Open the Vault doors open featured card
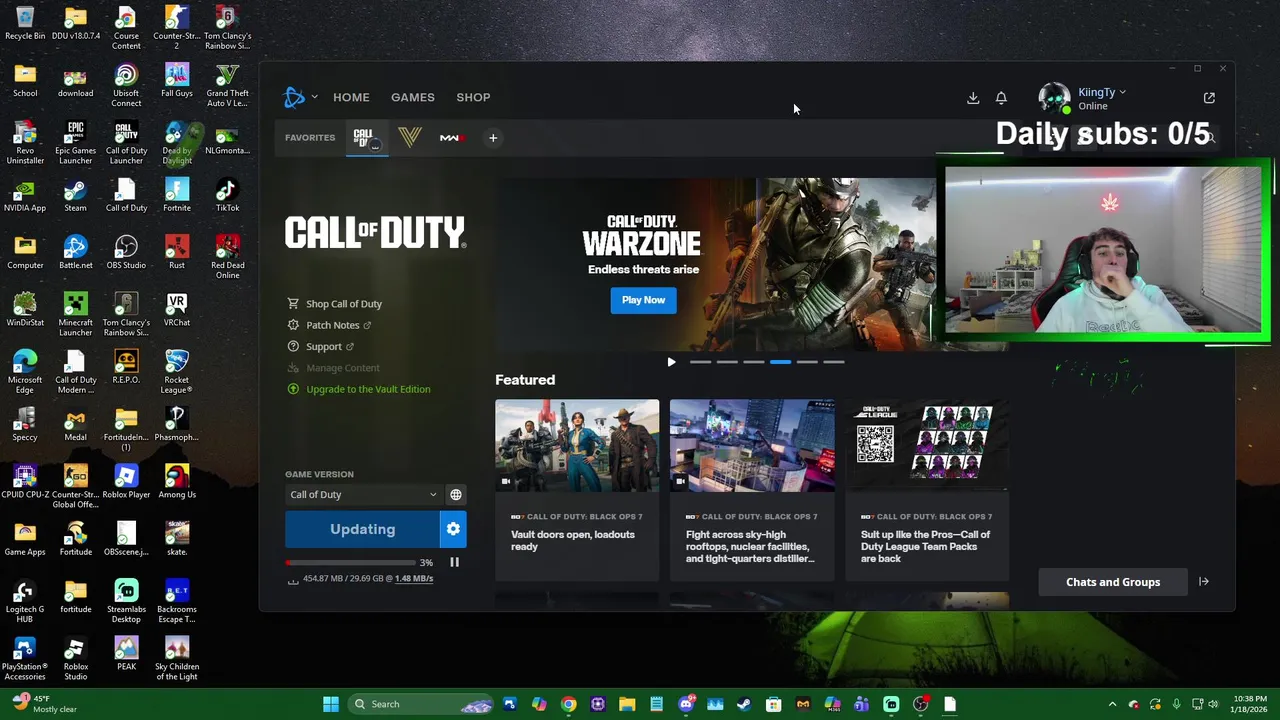Screen dimensions: 1280x720 coord(577,490)
